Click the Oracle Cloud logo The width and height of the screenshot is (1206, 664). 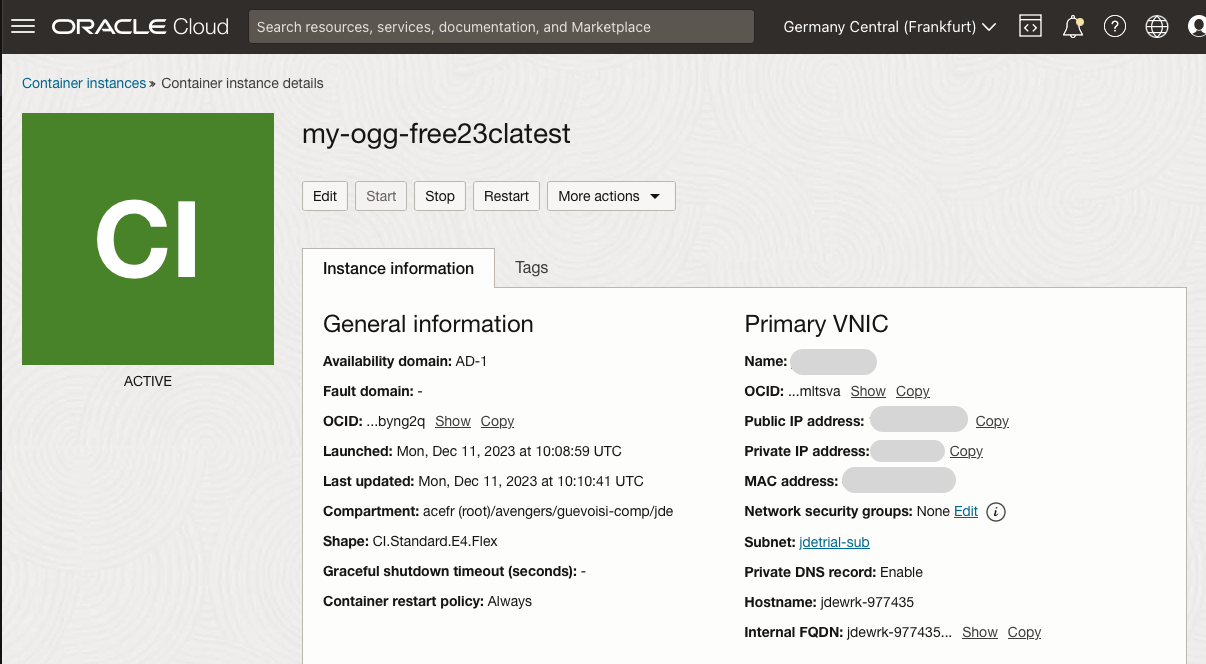click(x=141, y=27)
